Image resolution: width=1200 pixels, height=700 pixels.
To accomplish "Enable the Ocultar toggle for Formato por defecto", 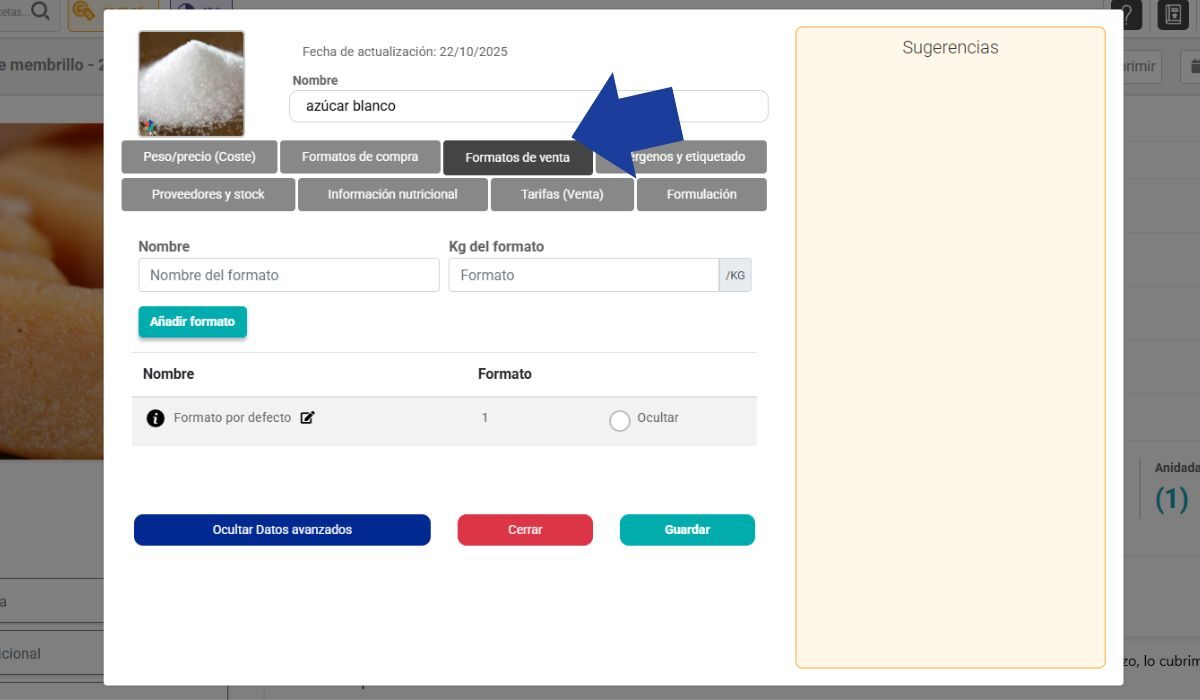I will (x=620, y=420).
